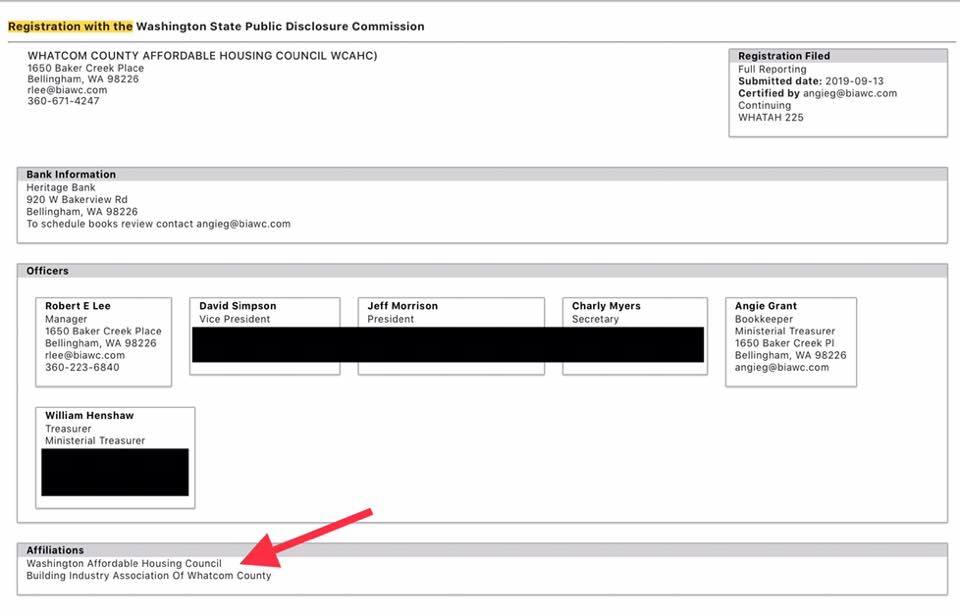Screen dimensions: 960x616
Task: Click the Washington Affordable Housing Council affiliation
Action: tap(124, 563)
